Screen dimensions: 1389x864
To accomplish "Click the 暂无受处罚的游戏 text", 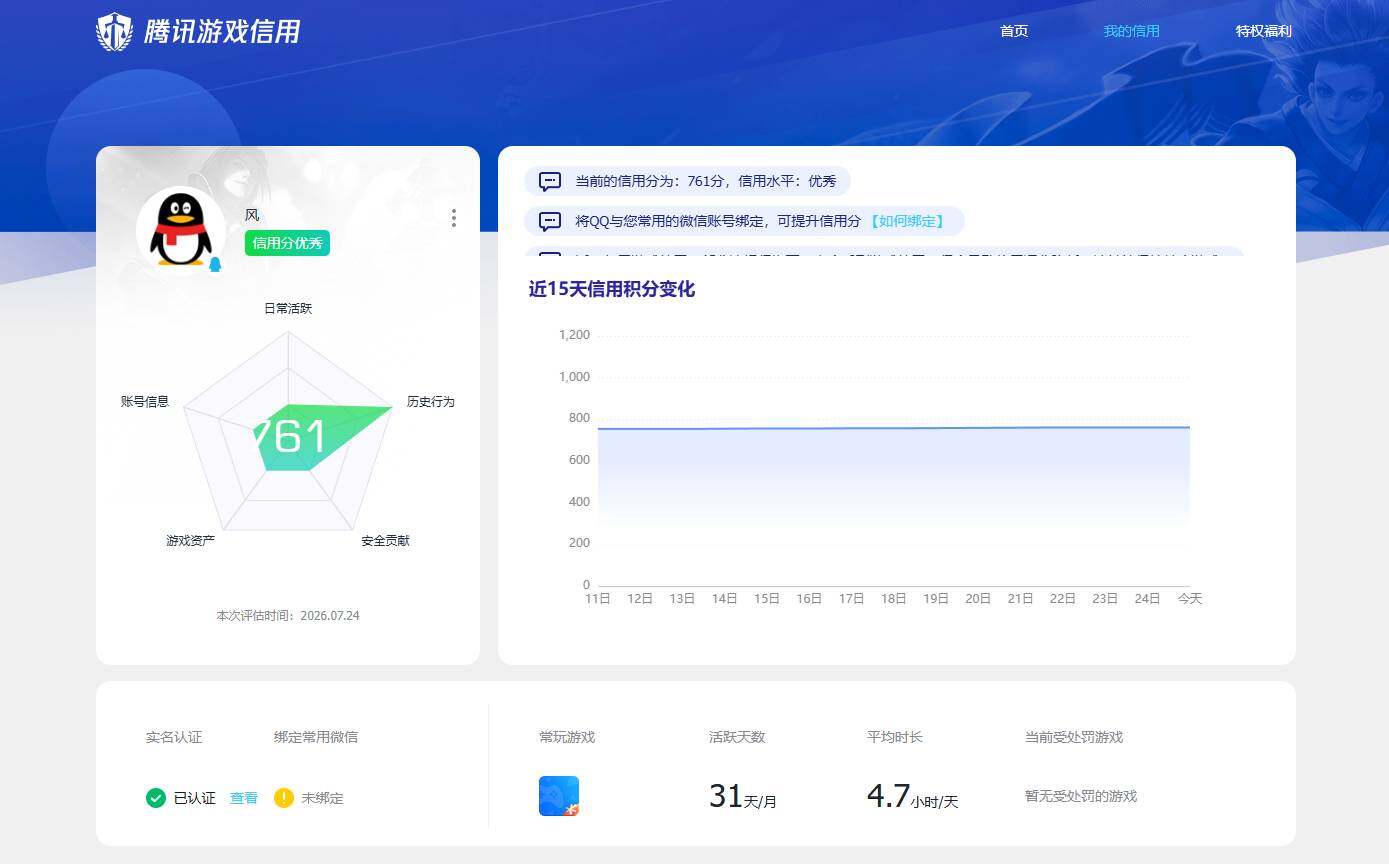I will pyautogui.click(x=1081, y=796).
